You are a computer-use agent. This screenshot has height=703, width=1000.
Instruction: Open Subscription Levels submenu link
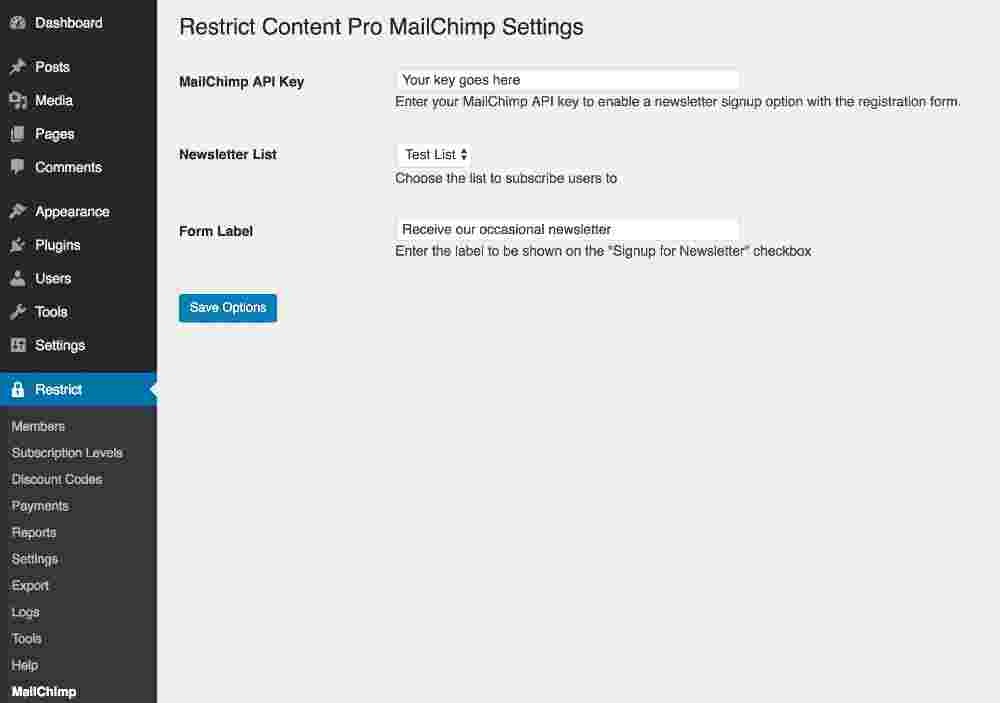tap(67, 453)
